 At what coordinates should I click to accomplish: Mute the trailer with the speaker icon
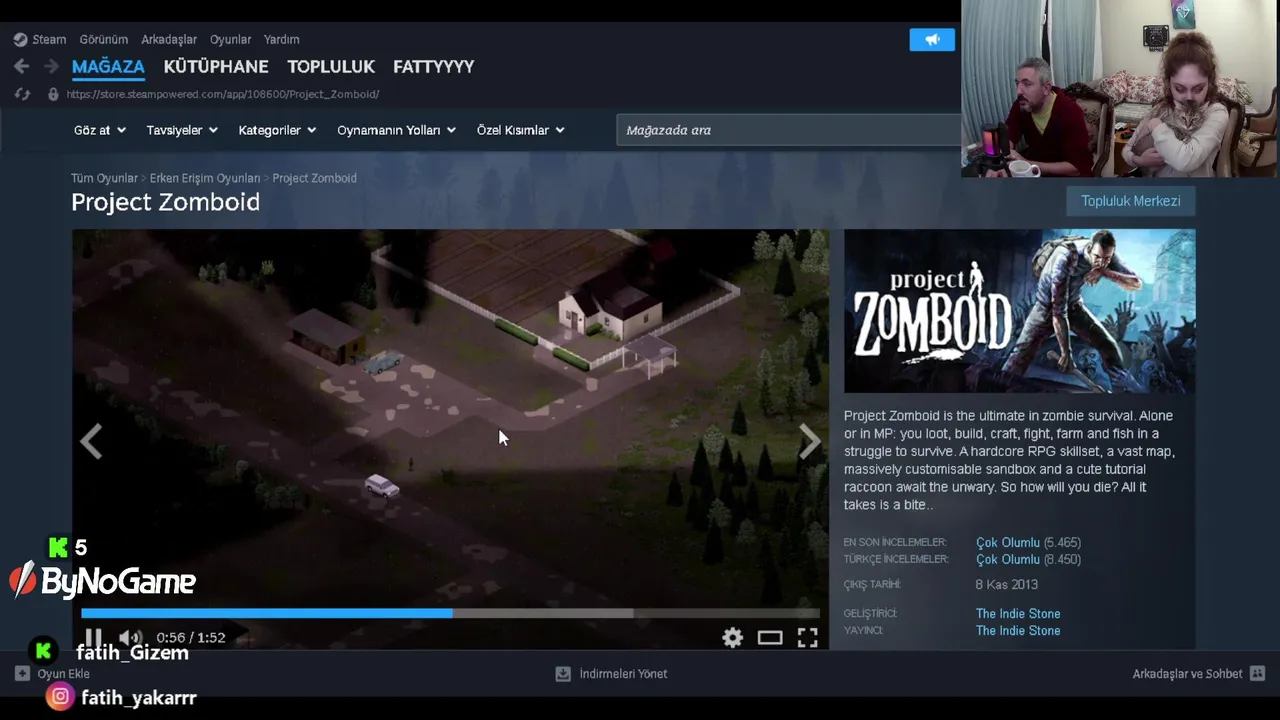click(130, 637)
